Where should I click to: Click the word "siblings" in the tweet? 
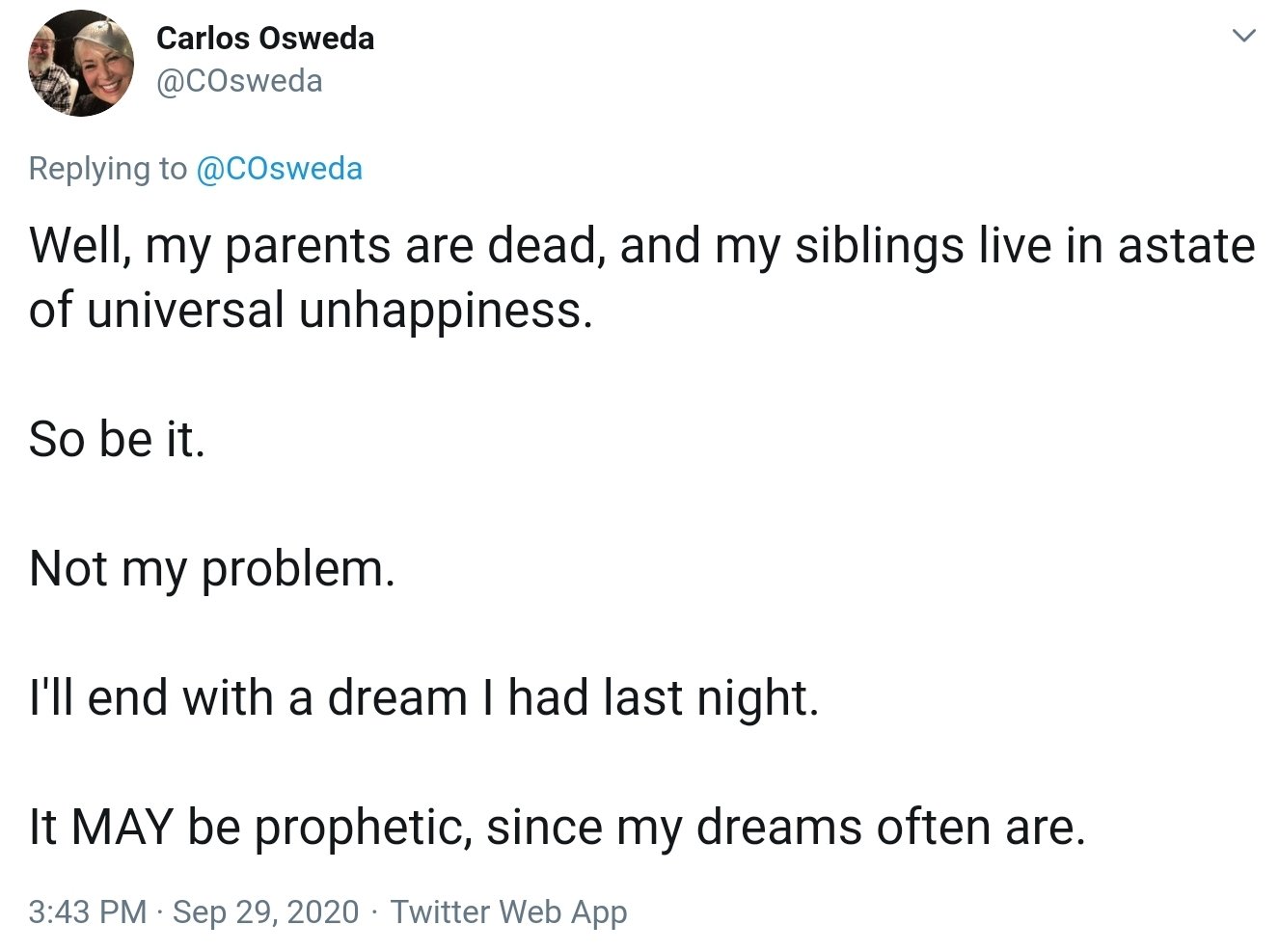click(879, 246)
